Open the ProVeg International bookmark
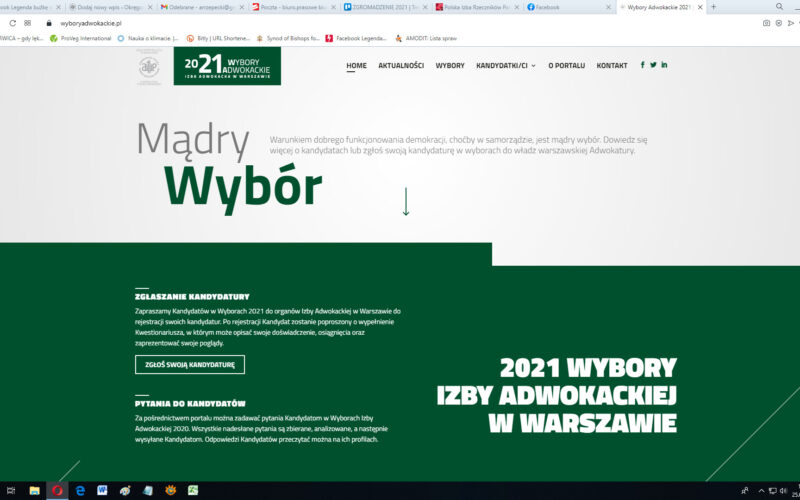 click(81, 38)
